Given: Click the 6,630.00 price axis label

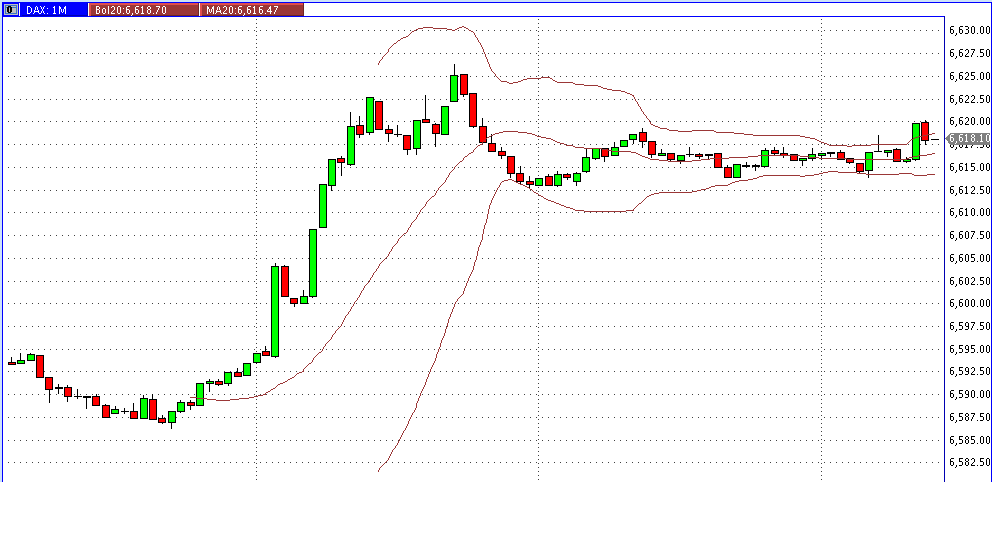Looking at the screenshot, I should point(969,30).
